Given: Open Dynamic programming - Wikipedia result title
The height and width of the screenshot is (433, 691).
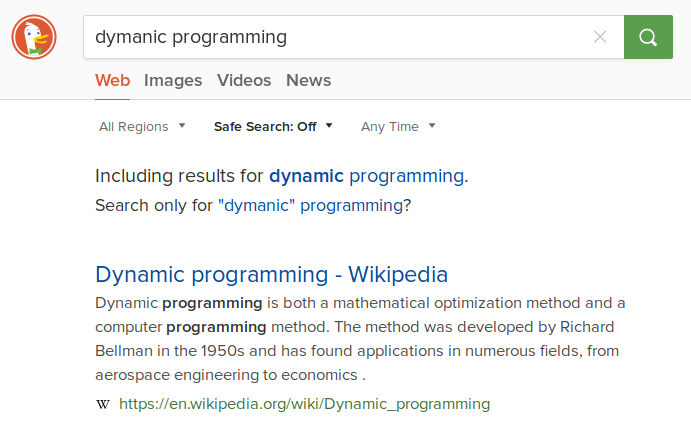Looking at the screenshot, I should click(271, 274).
